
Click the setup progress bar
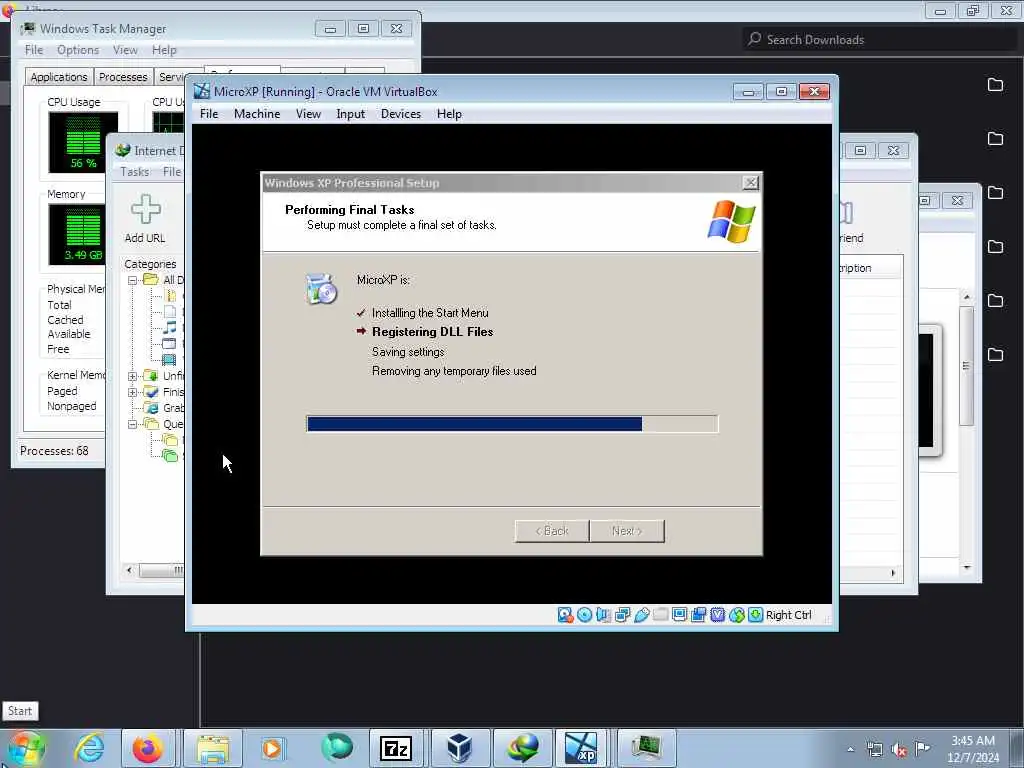pos(512,424)
